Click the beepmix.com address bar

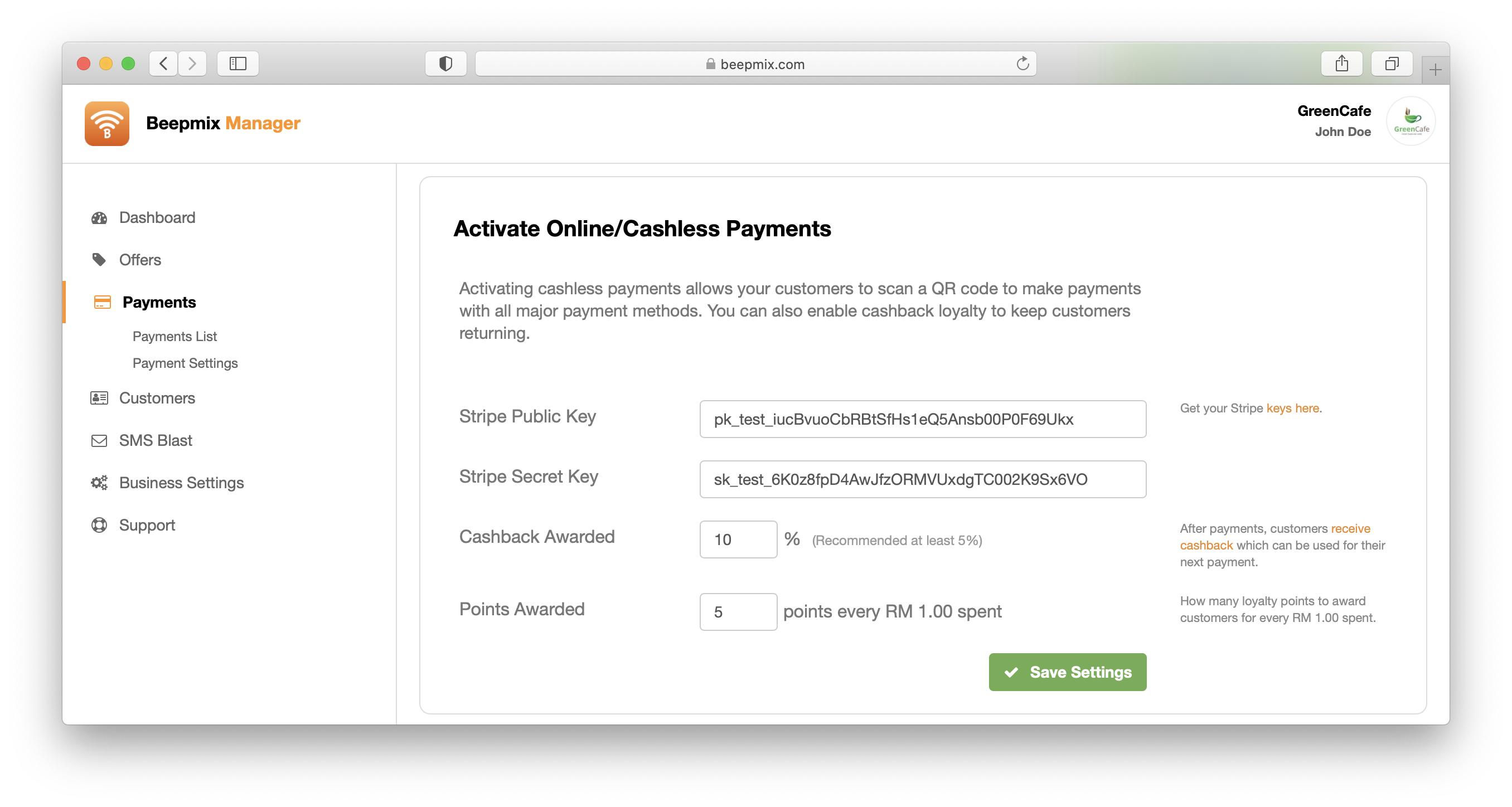click(x=755, y=64)
